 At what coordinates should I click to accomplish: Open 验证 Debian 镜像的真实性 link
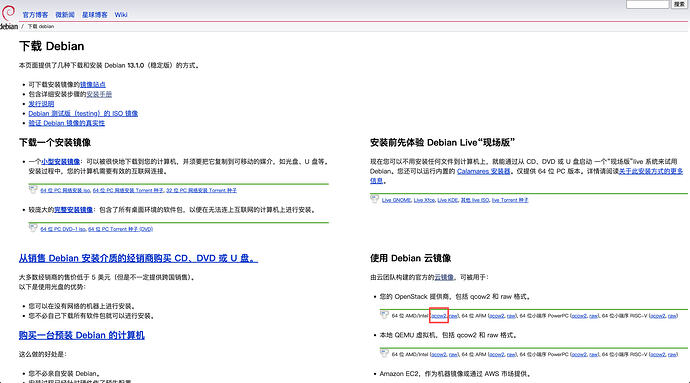click(x=66, y=123)
